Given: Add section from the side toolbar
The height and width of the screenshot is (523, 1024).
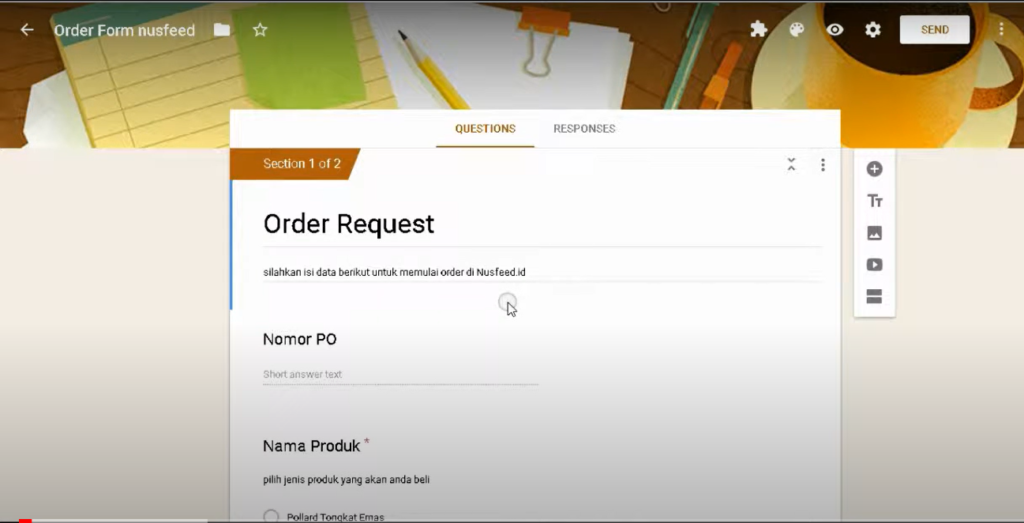Looking at the screenshot, I should pyautogui.click(x=874, y=296).
